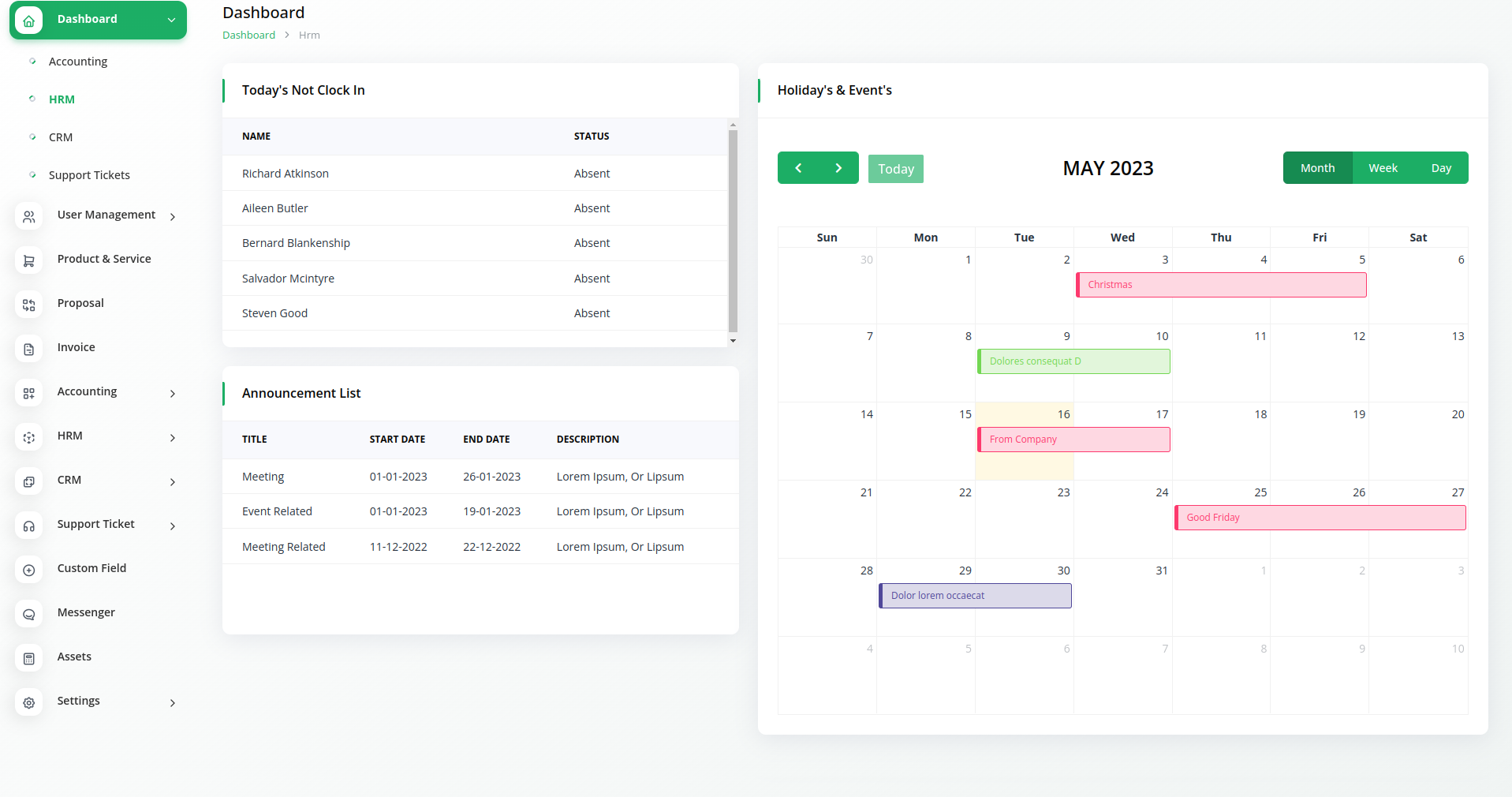Viewport: 1512px width, 797px height.
Task: Collapse the Dashboard dropdown chevron
Action: point(171,20)
